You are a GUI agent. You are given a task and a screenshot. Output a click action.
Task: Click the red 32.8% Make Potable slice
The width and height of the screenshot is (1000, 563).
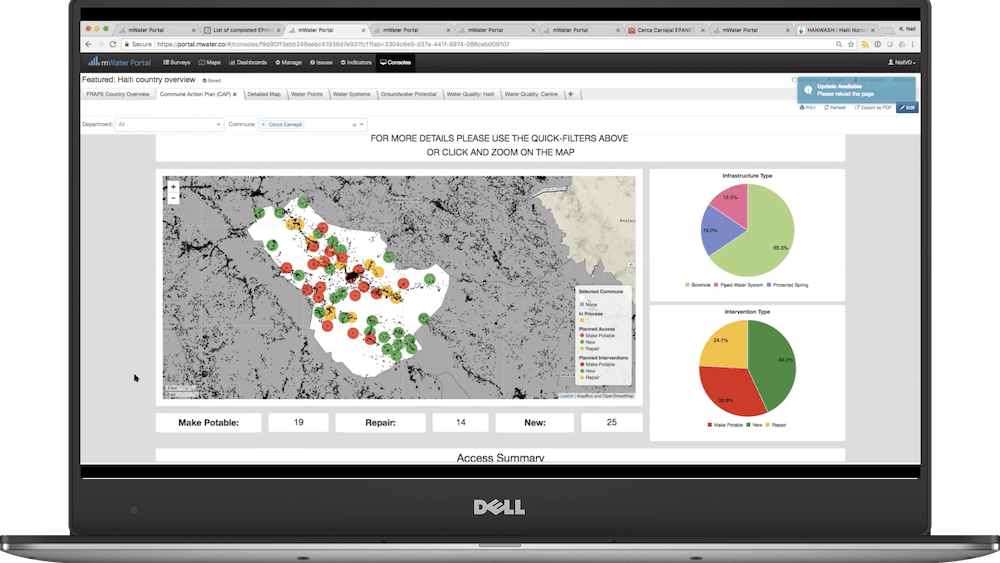(730, 392)
